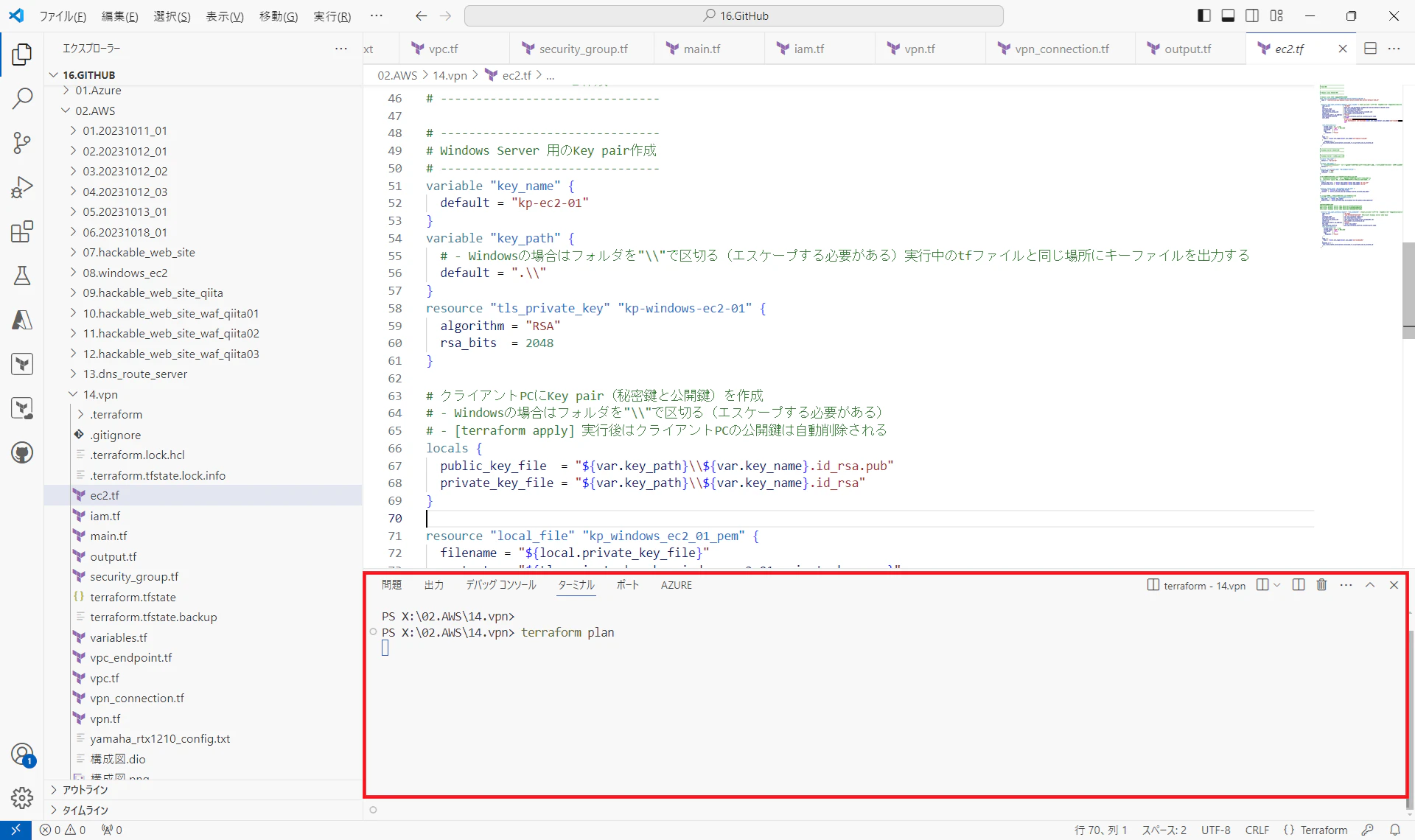The width and height of the screenshot is (1415, 840).
Task: Open terminal panel more actions menu
Action: [1346, 584]
